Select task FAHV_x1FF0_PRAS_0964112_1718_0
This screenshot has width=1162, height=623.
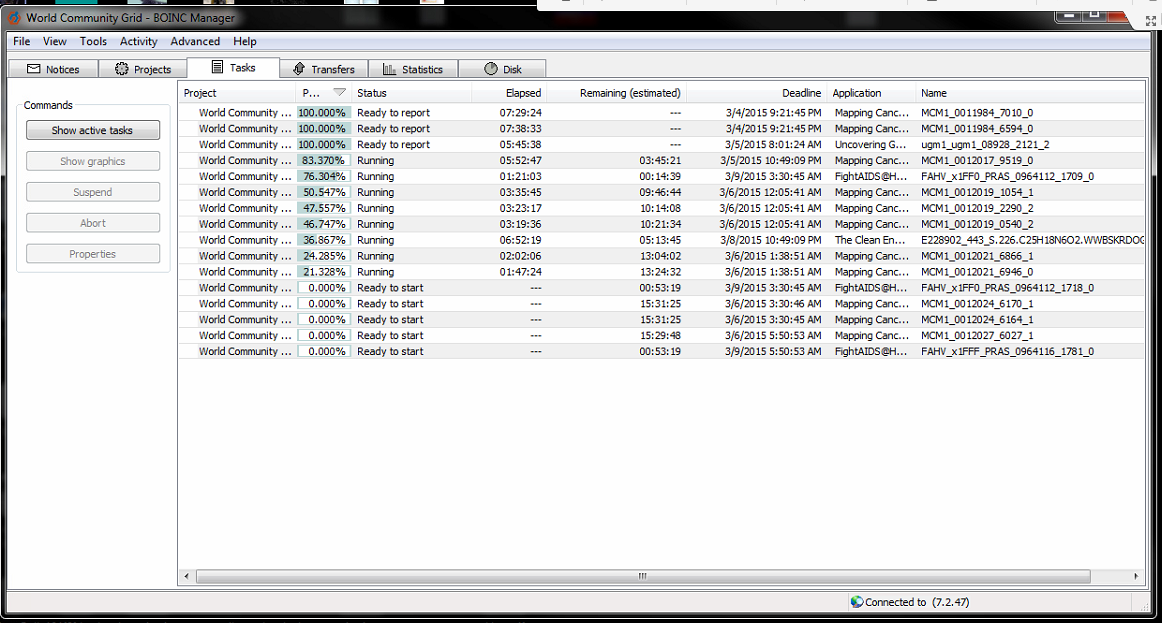661,287
